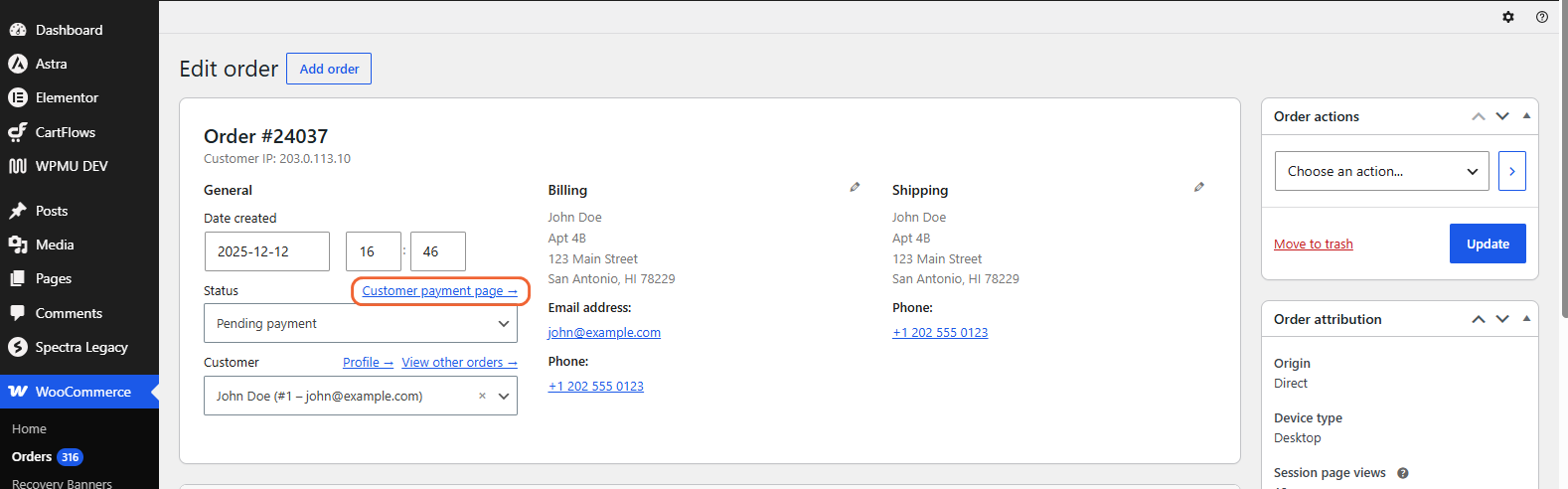Edit billing address with pencil icon
Image resolution: width=1568 pixels, height=489 pixels.
click(855, 187)
